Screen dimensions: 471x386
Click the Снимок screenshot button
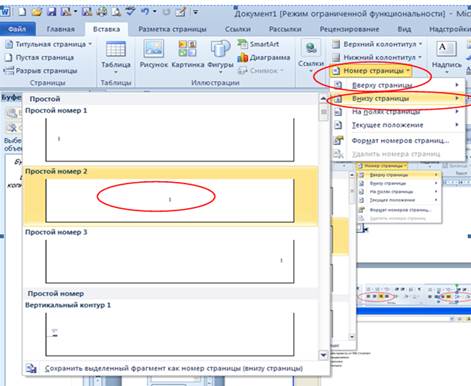260,71
